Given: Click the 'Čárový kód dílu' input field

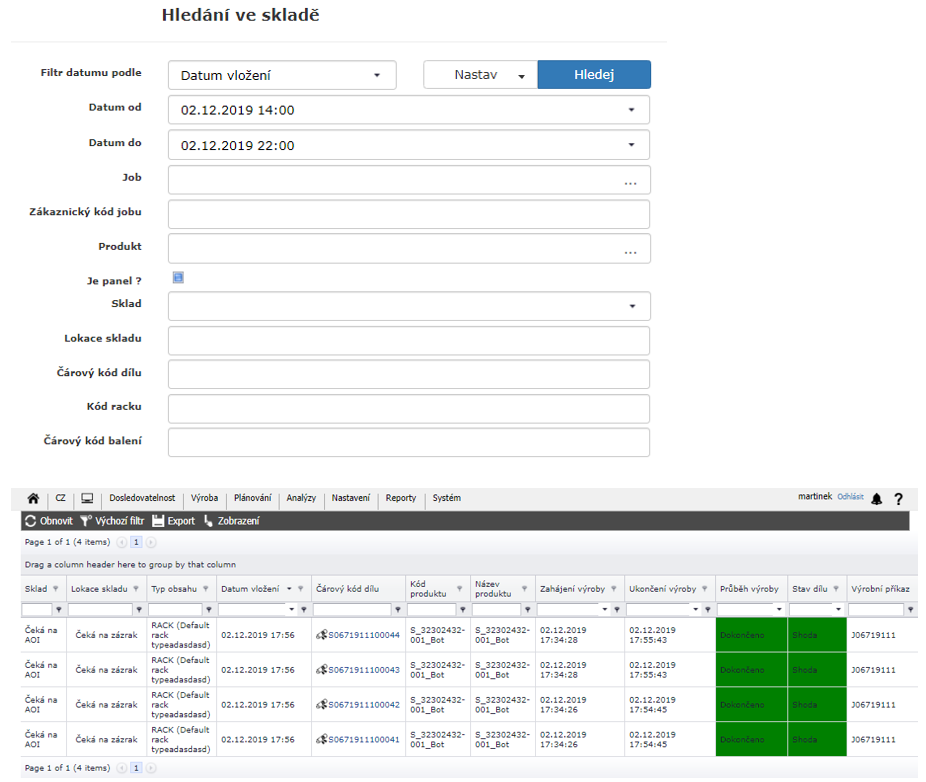Looking at the screenshot, I should (x=409, y=374).
